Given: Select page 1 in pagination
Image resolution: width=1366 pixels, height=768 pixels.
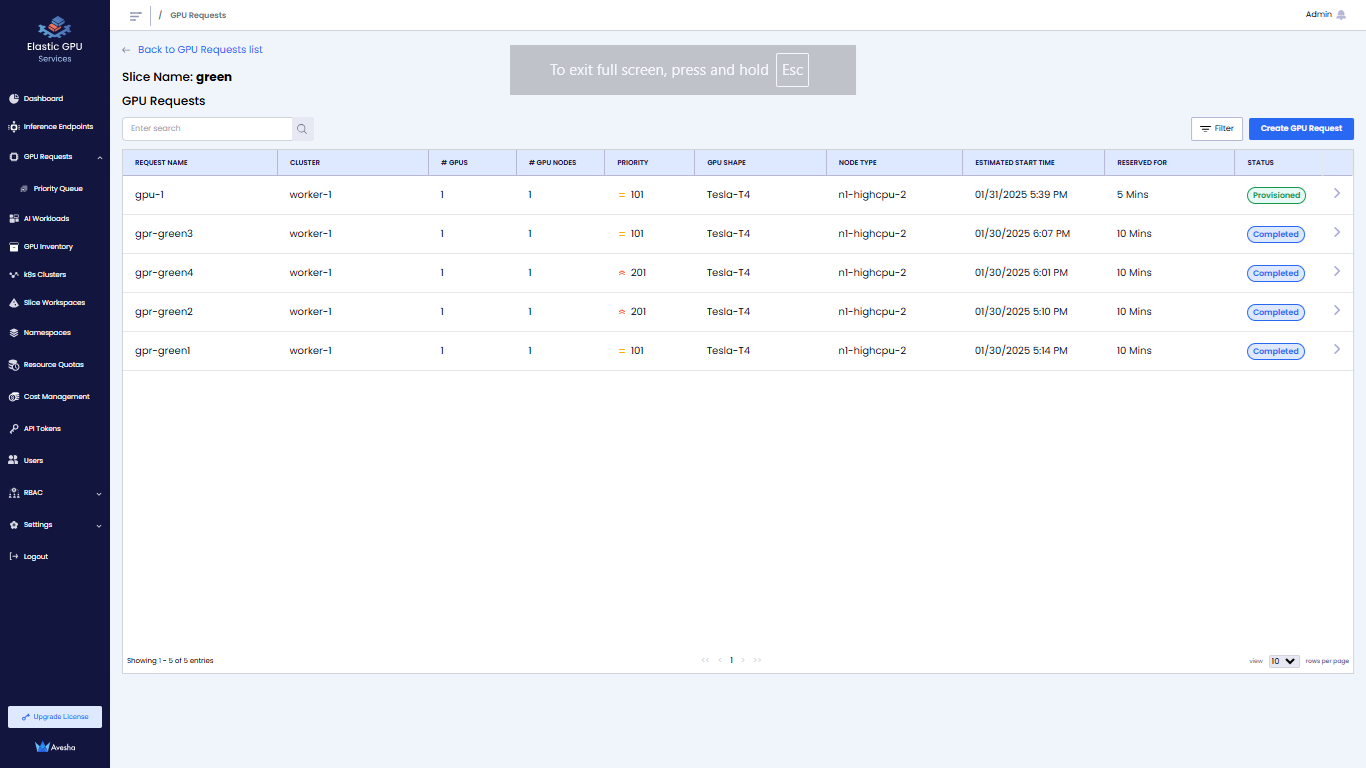Looking at the screenshot, I should pos(732,660).
